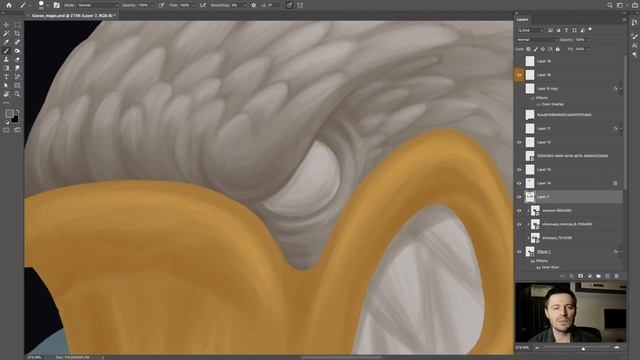Viewport: 640px width, 360px height.
Task: Select the Type tool
Action: (x=6, y=77)
